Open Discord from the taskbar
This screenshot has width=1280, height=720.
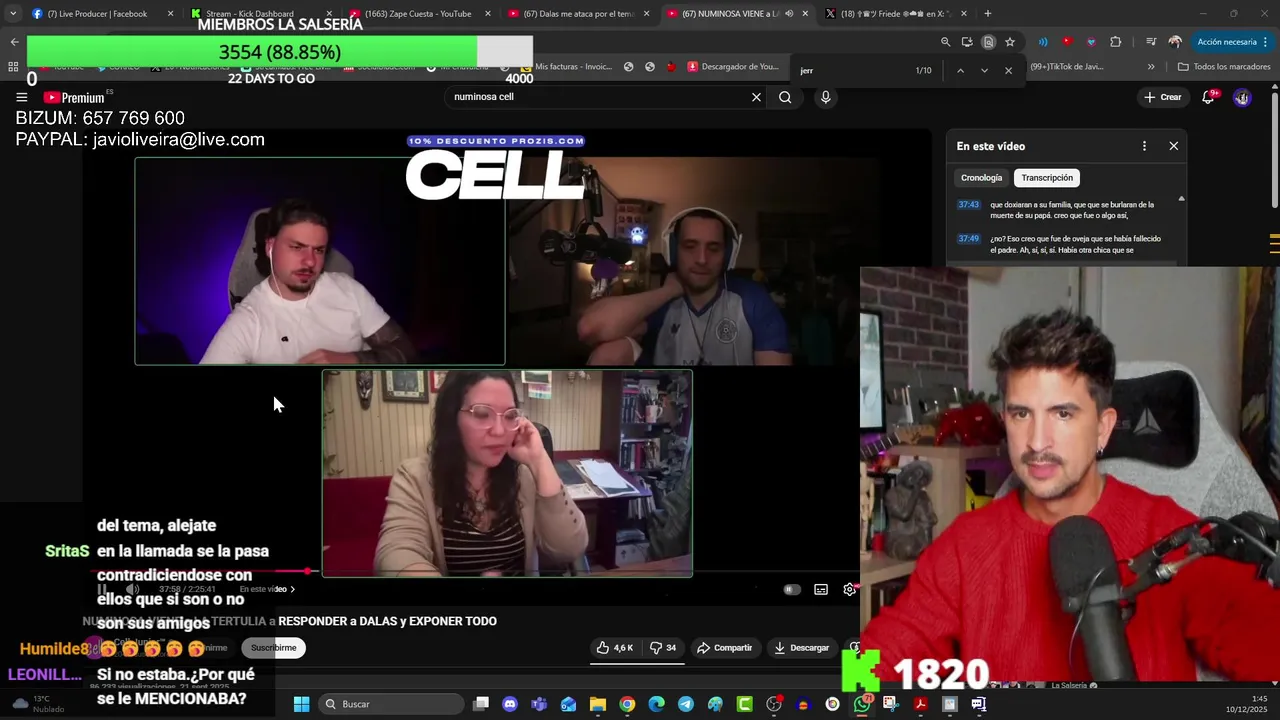click(x=510, y=704)
